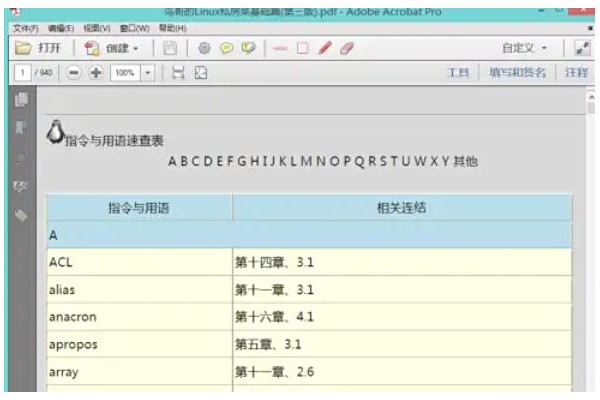The height and width of the screenshot is (400, 600).
Task: Select the rectangle drawing tool
Action: (x=302, y=48)
